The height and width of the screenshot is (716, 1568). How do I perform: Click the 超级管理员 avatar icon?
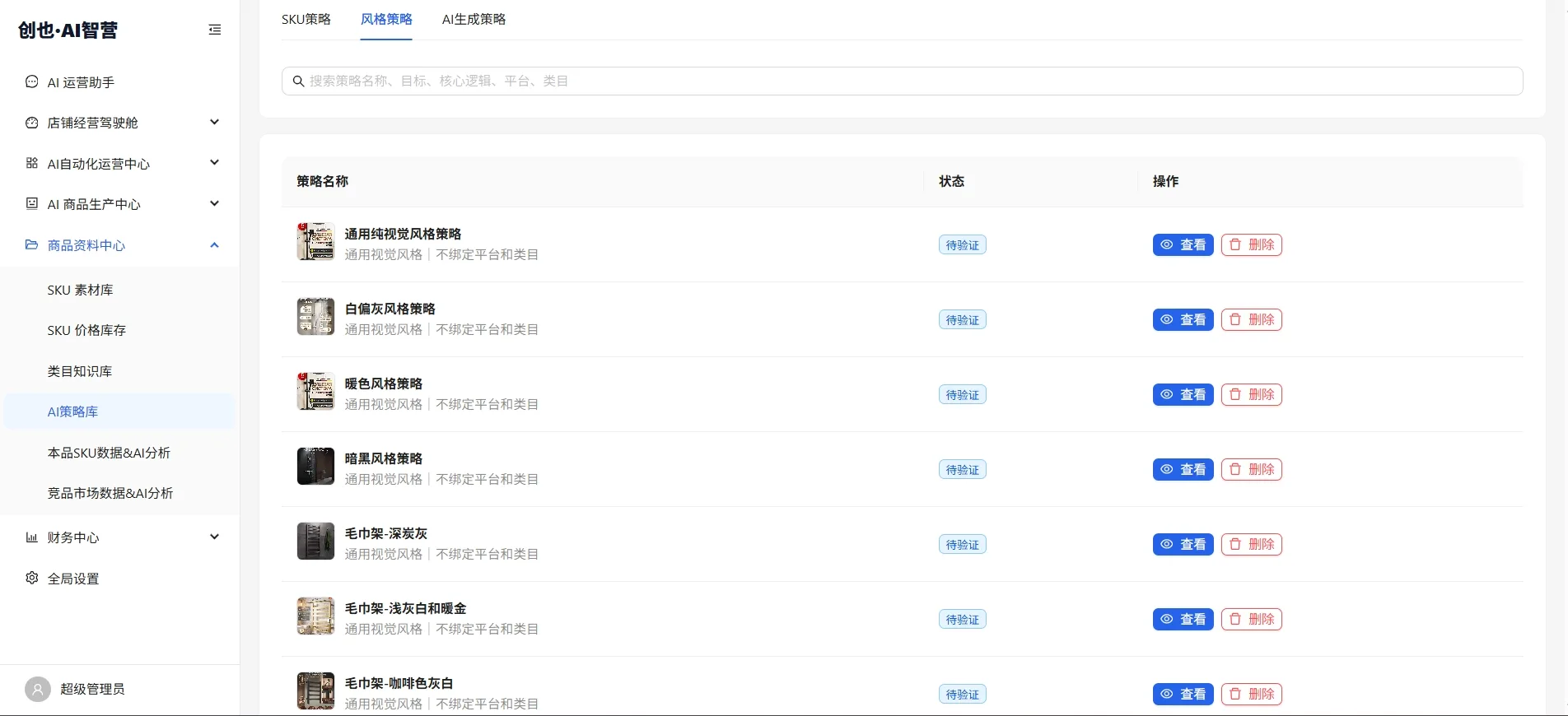pyautogui.click(x=38, y=689)
